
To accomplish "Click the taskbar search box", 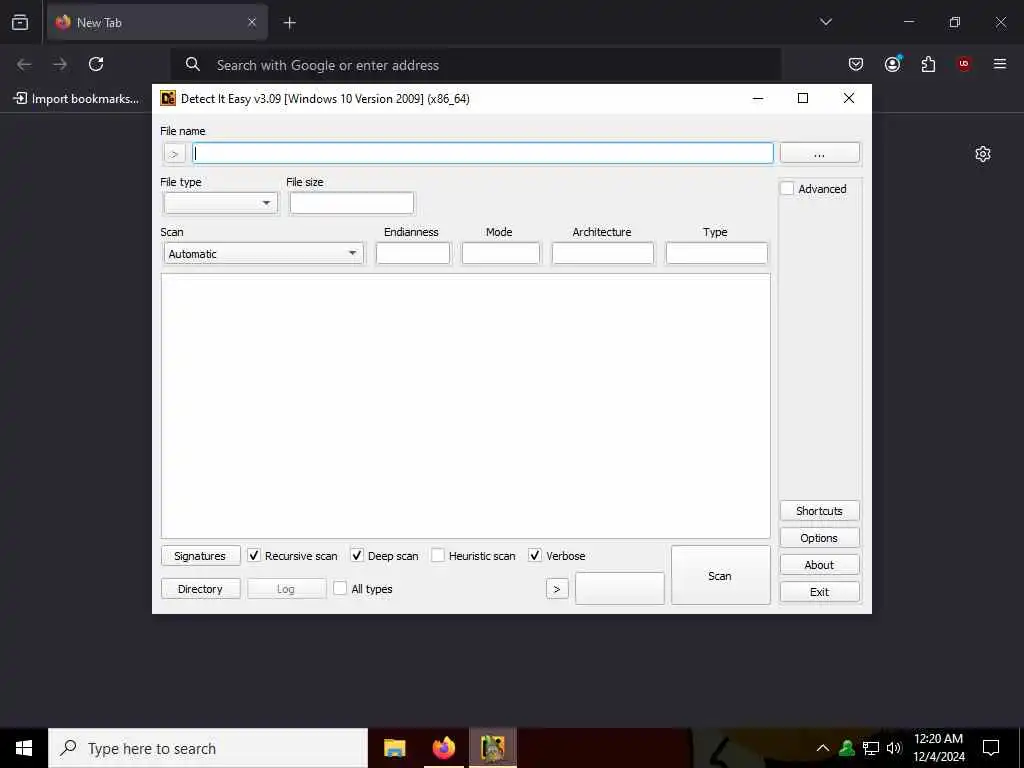I will (208, 748).
